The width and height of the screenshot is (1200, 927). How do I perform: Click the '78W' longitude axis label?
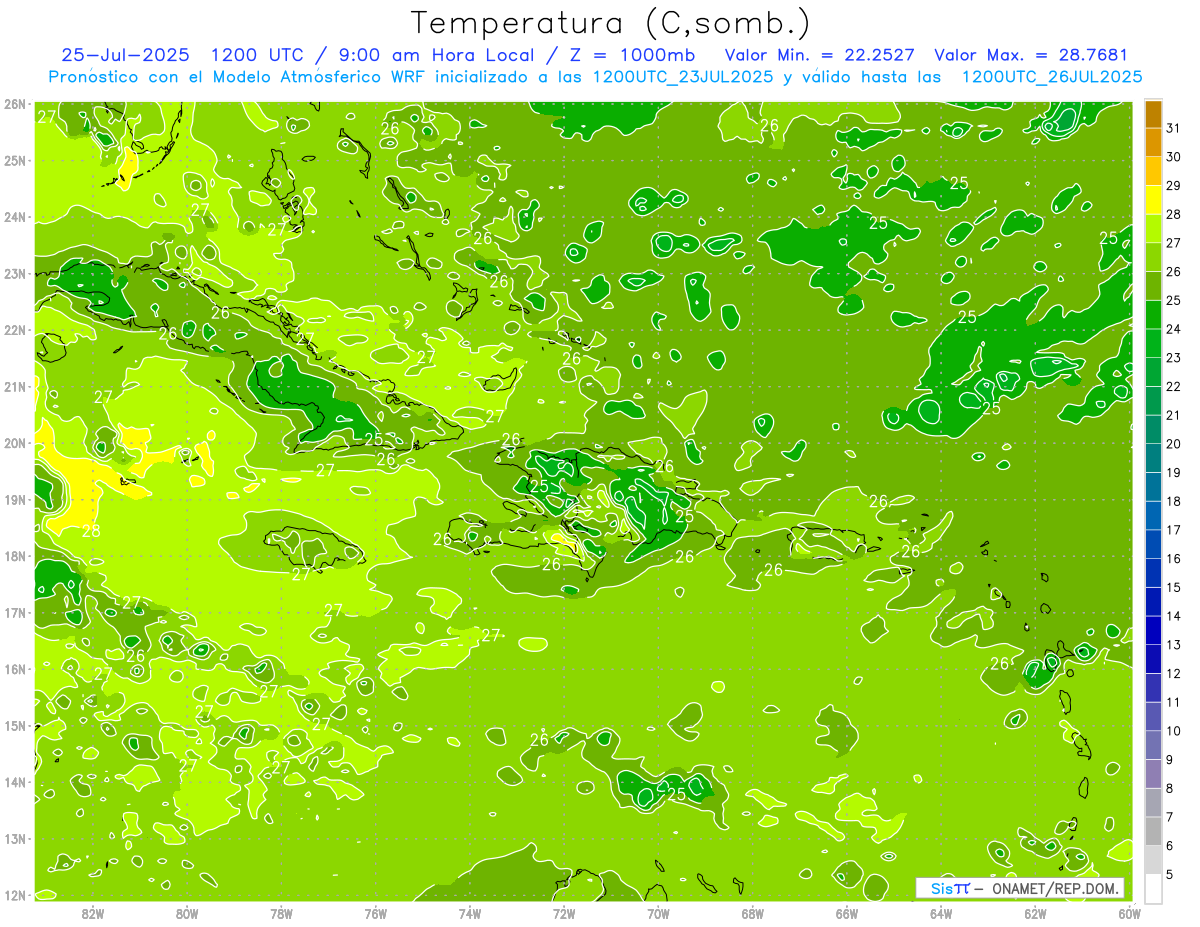pos(281,913)
